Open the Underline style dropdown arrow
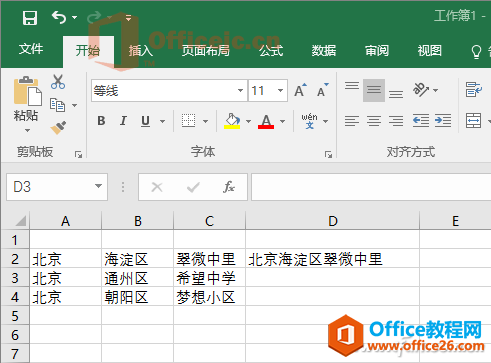491x363 pixels. point(162,121)
